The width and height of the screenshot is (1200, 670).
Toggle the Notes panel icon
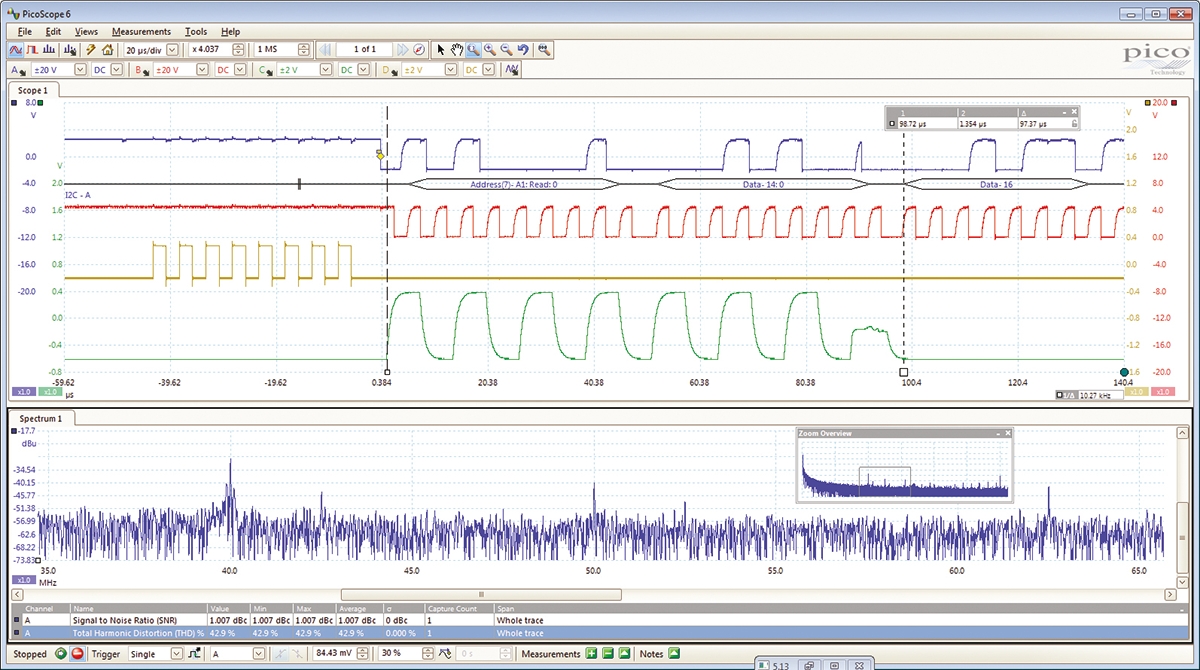pos(673,654)
